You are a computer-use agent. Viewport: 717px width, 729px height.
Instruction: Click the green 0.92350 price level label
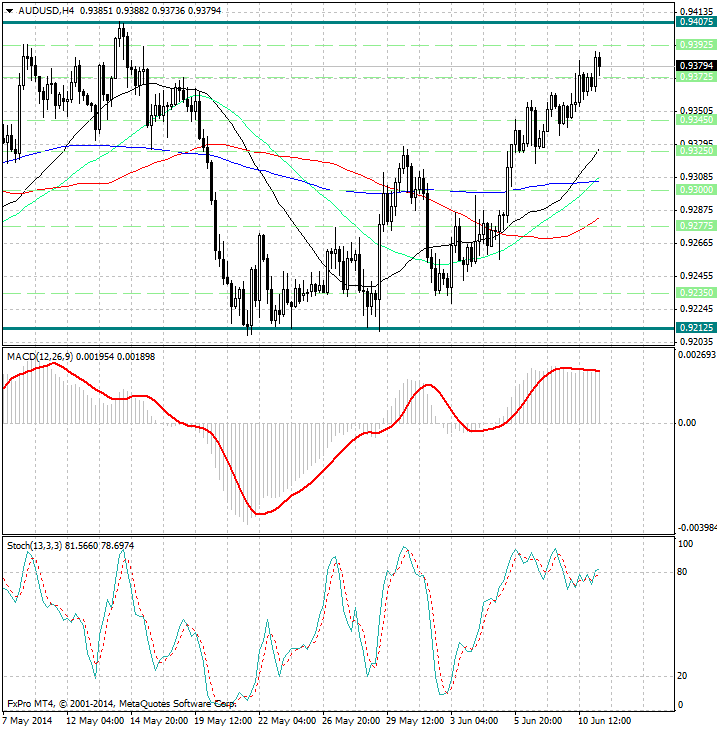pyautogui.click(x=694, y=292)
